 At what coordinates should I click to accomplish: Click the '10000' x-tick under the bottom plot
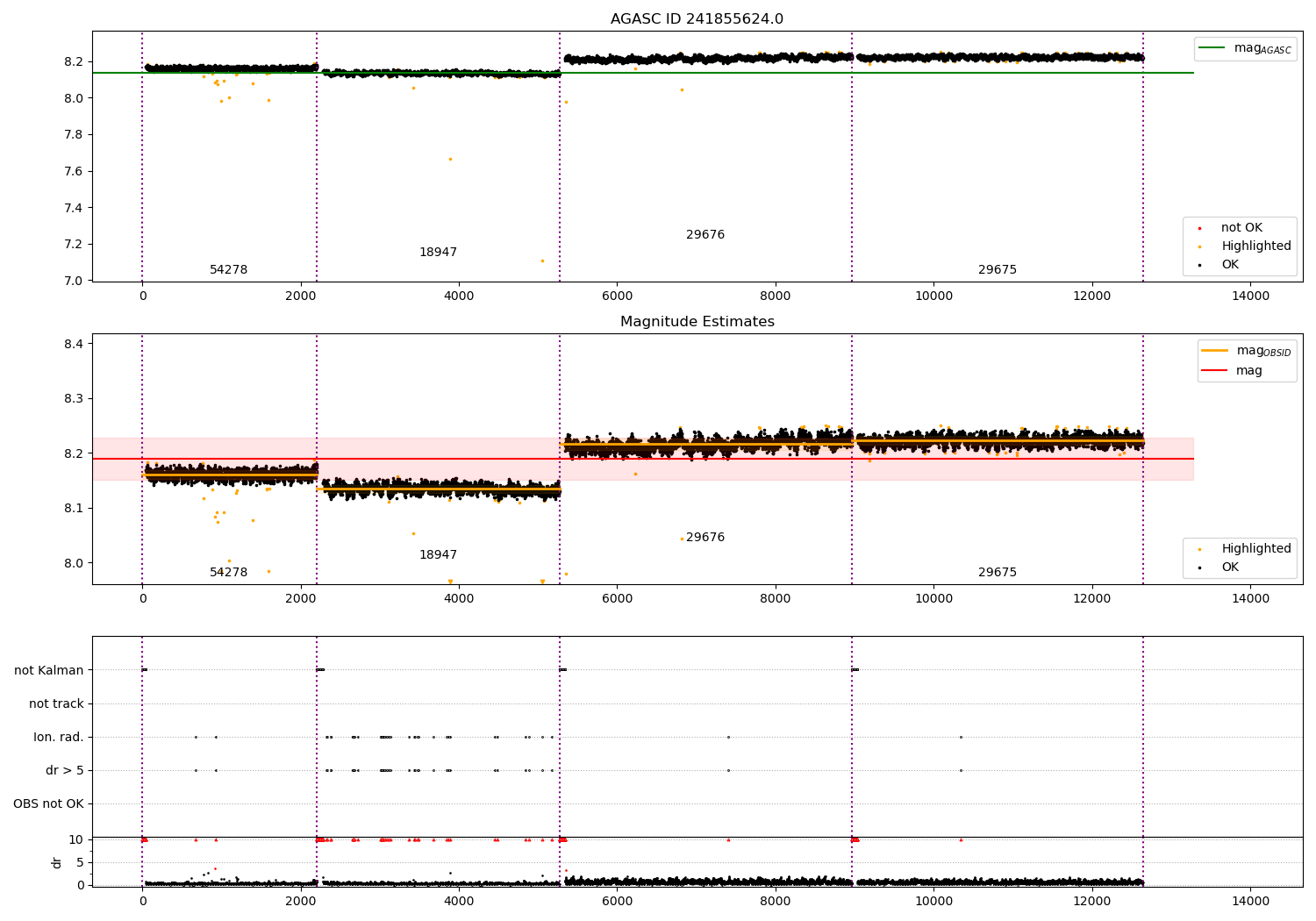pos(933,902)
